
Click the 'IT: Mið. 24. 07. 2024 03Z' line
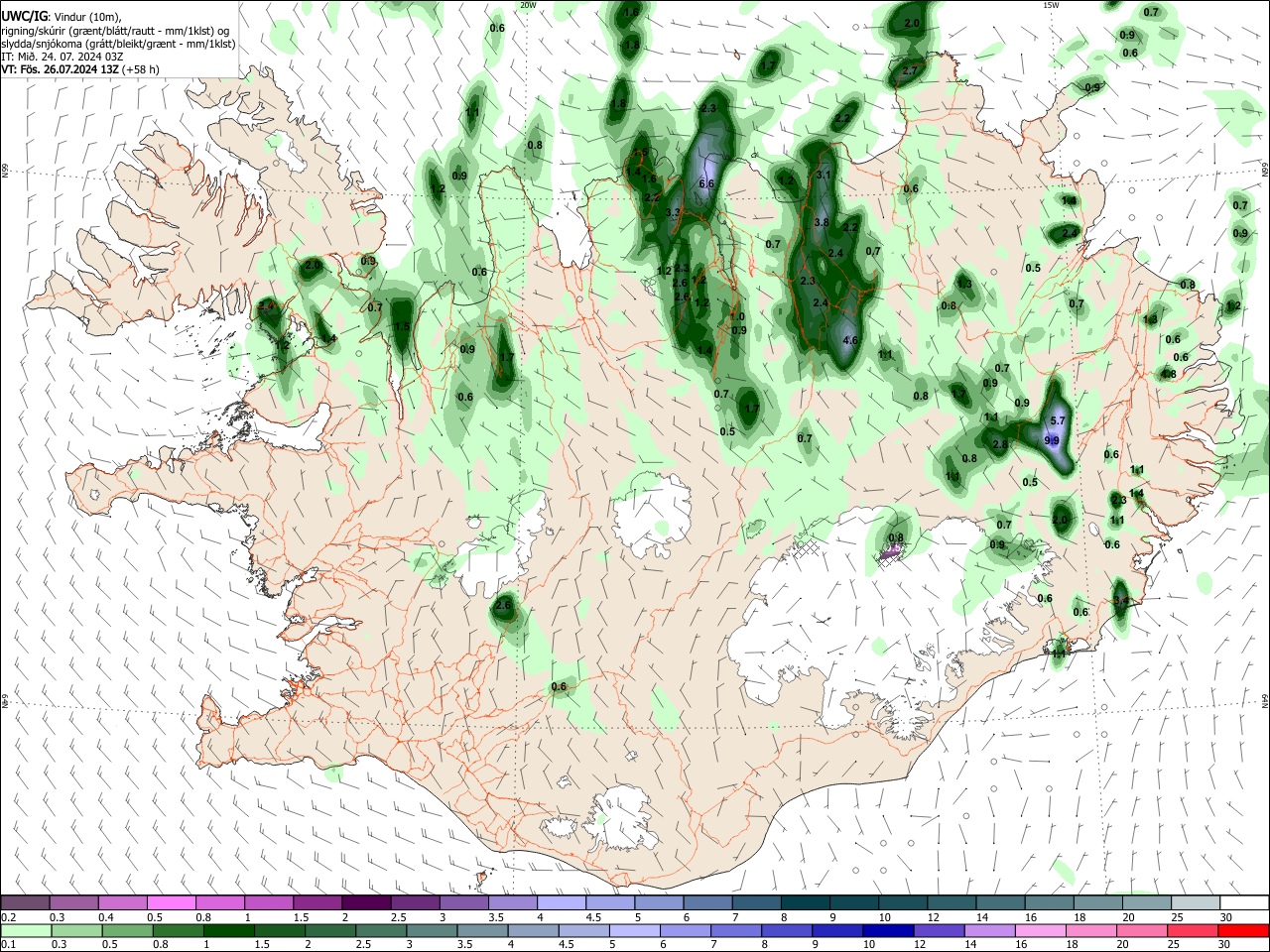(x=62, y=57)
